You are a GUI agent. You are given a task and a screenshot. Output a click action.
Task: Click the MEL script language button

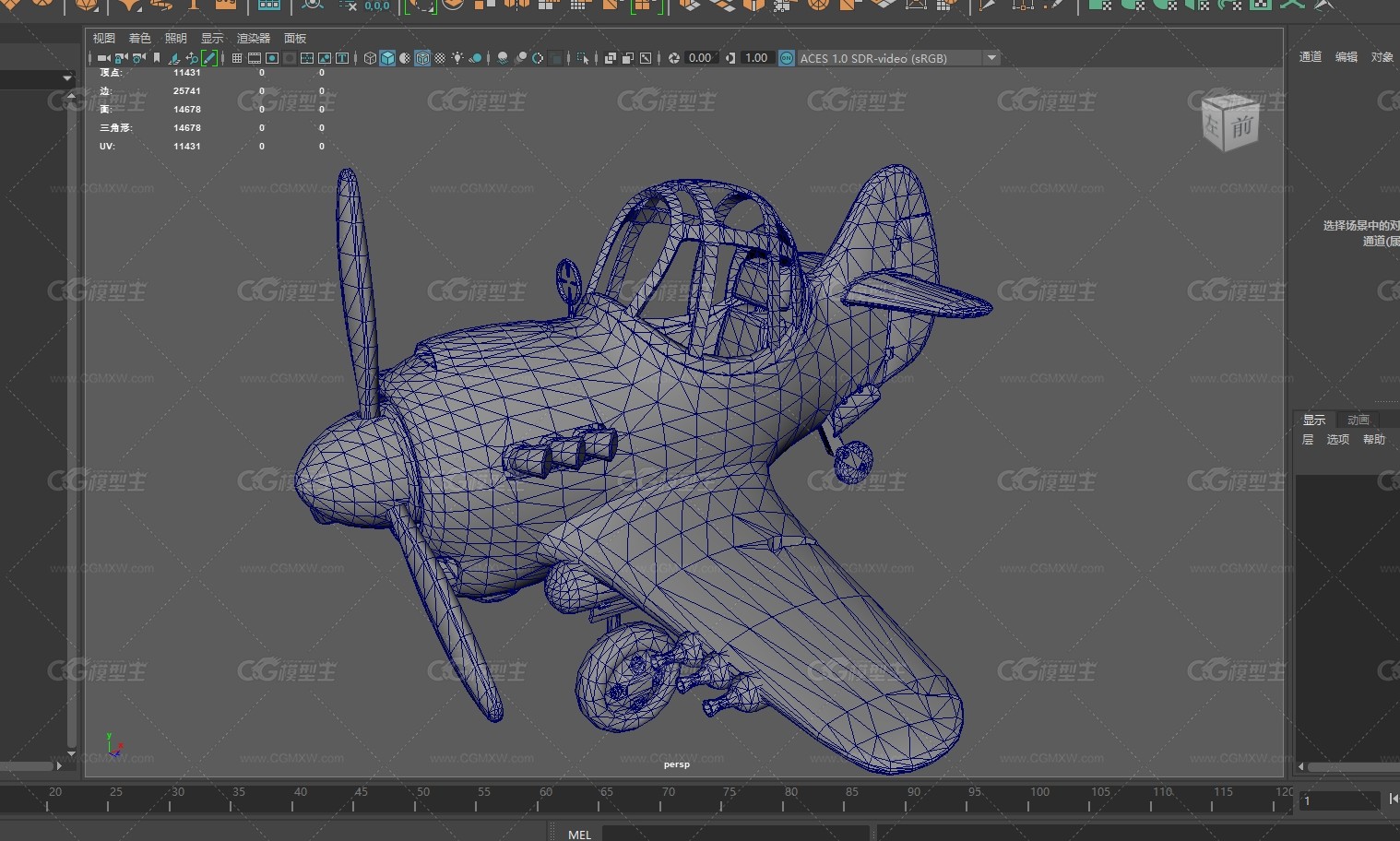coord(579,834)
